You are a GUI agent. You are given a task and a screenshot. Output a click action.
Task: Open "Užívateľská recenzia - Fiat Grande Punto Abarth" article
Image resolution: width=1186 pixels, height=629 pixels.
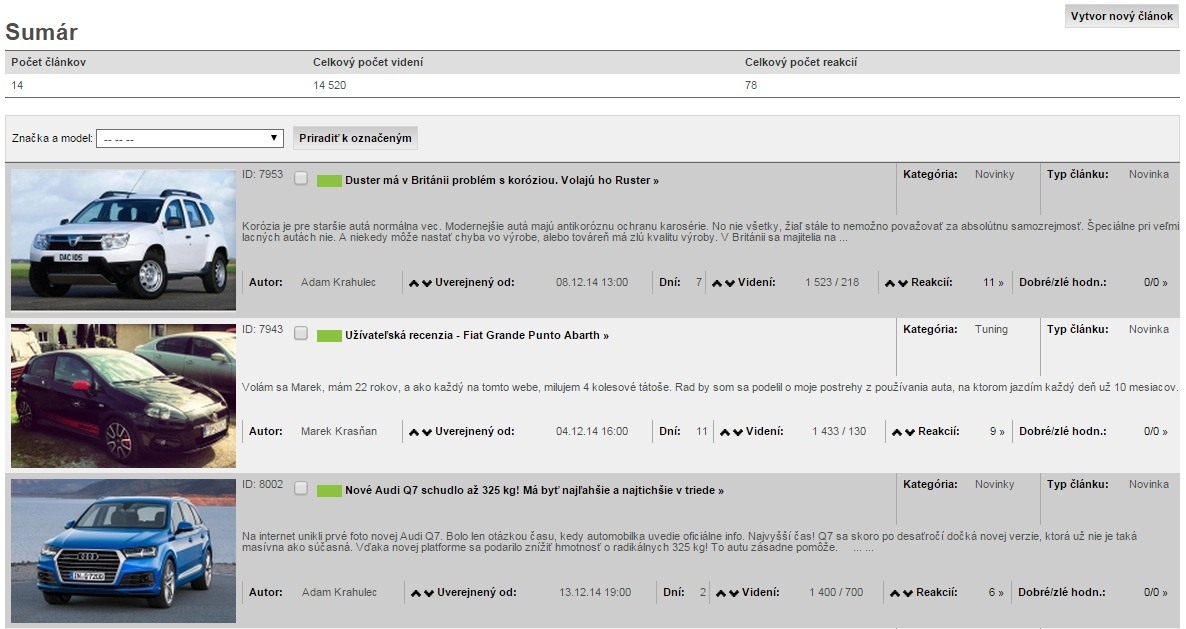pyautogui.click(x=477, y=336)
